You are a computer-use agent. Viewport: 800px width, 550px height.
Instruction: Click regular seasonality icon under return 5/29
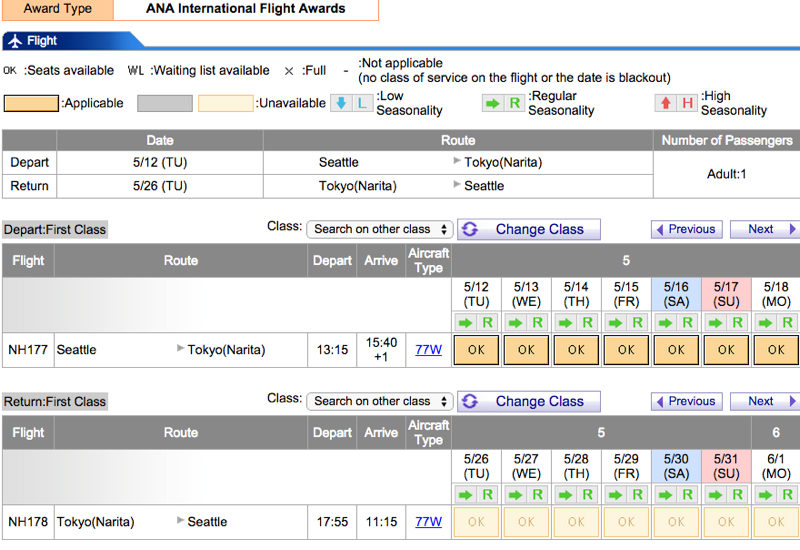coord(626,494)
